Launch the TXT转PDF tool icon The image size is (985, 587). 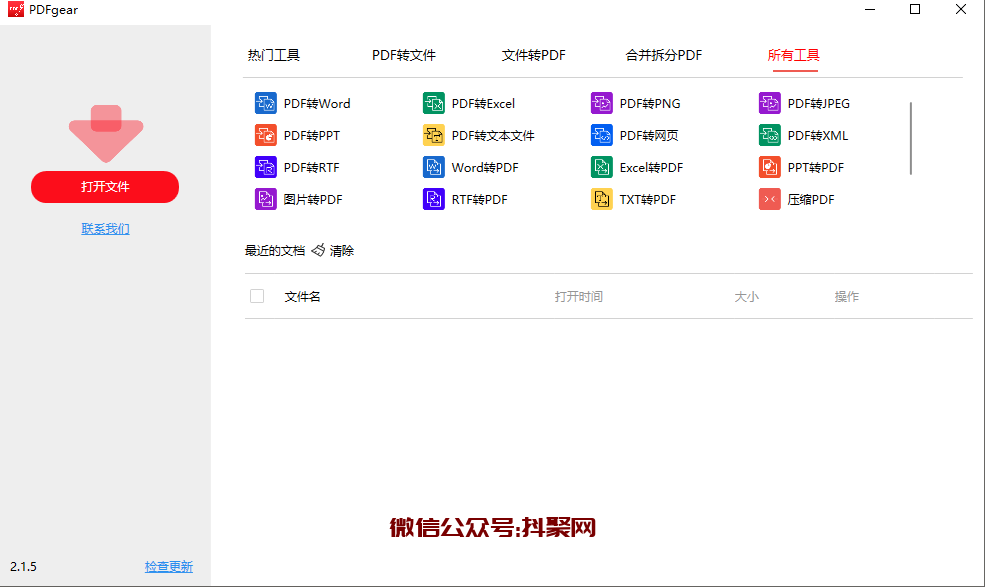[x=602, y=199]
